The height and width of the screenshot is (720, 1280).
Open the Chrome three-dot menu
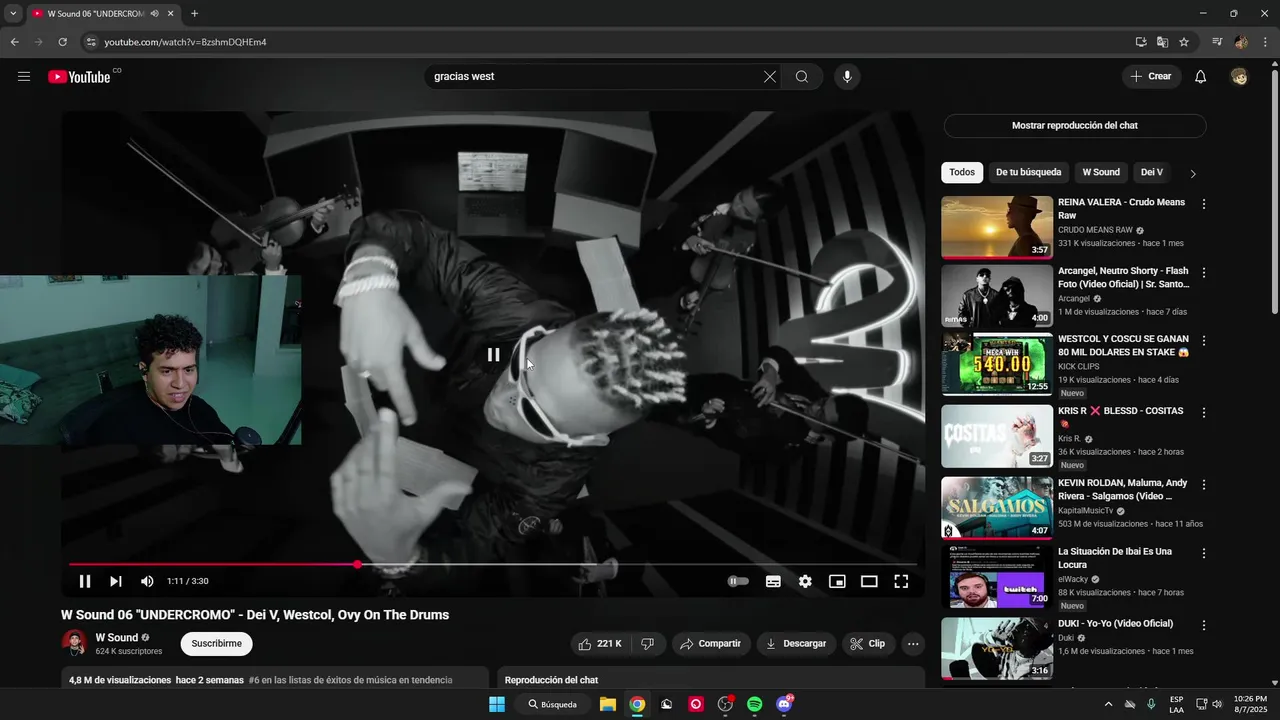pyautogui.click(x=1264, y=42)
